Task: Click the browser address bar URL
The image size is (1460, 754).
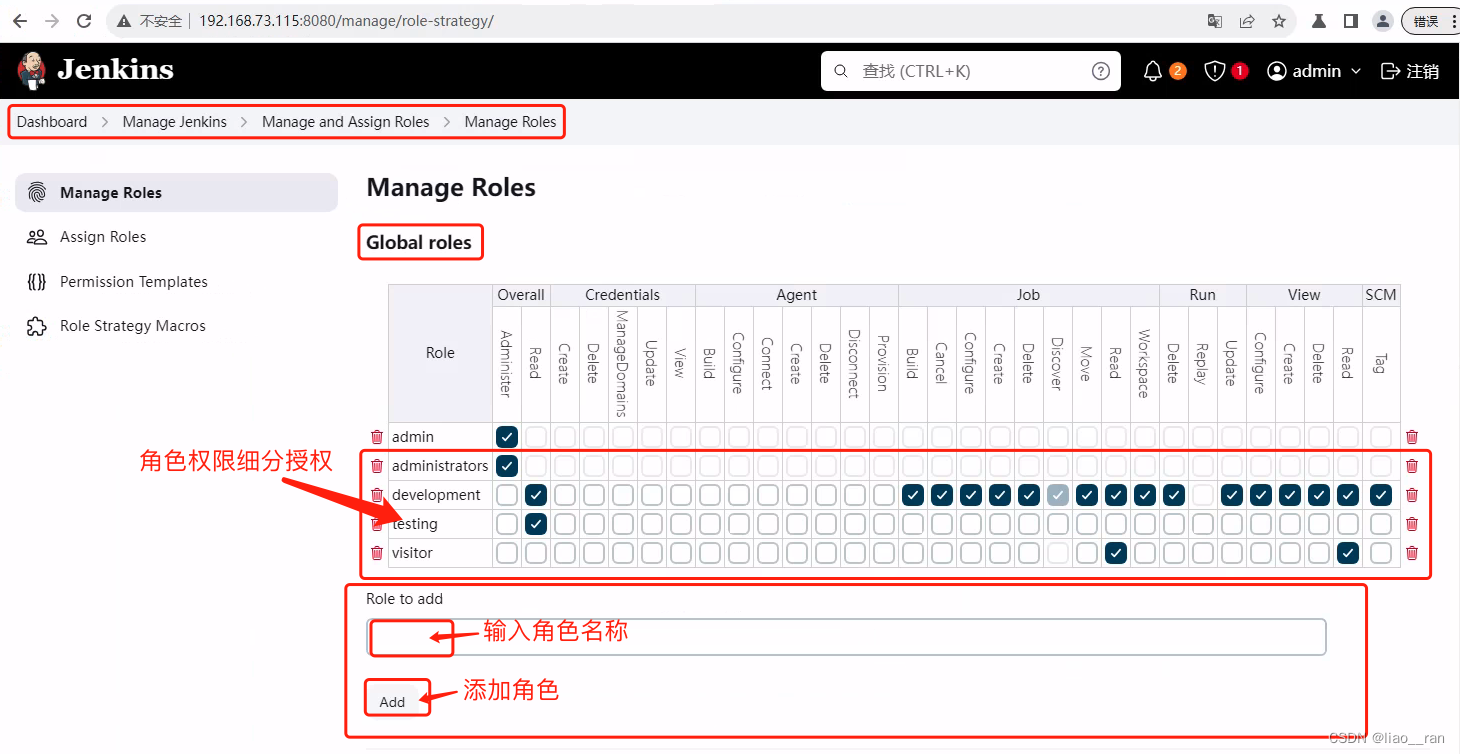Action: click(346, 21)
